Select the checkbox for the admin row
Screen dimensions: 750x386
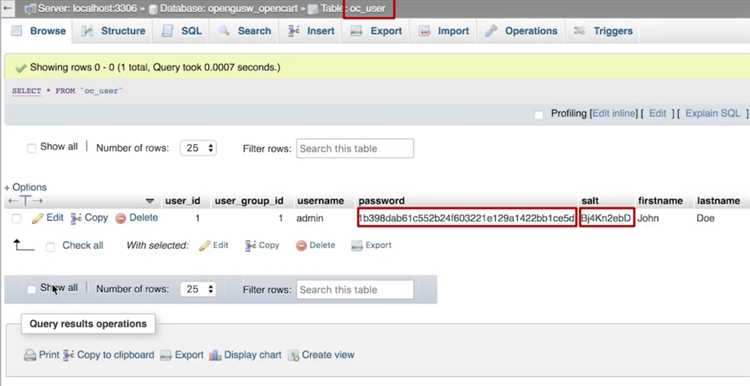point(17,219)
